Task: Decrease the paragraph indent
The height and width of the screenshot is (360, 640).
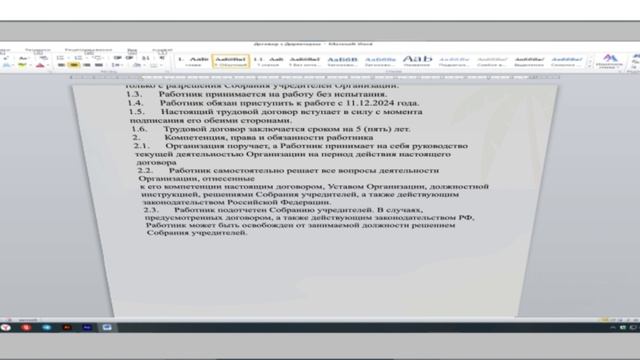Action: coord(117,58)
